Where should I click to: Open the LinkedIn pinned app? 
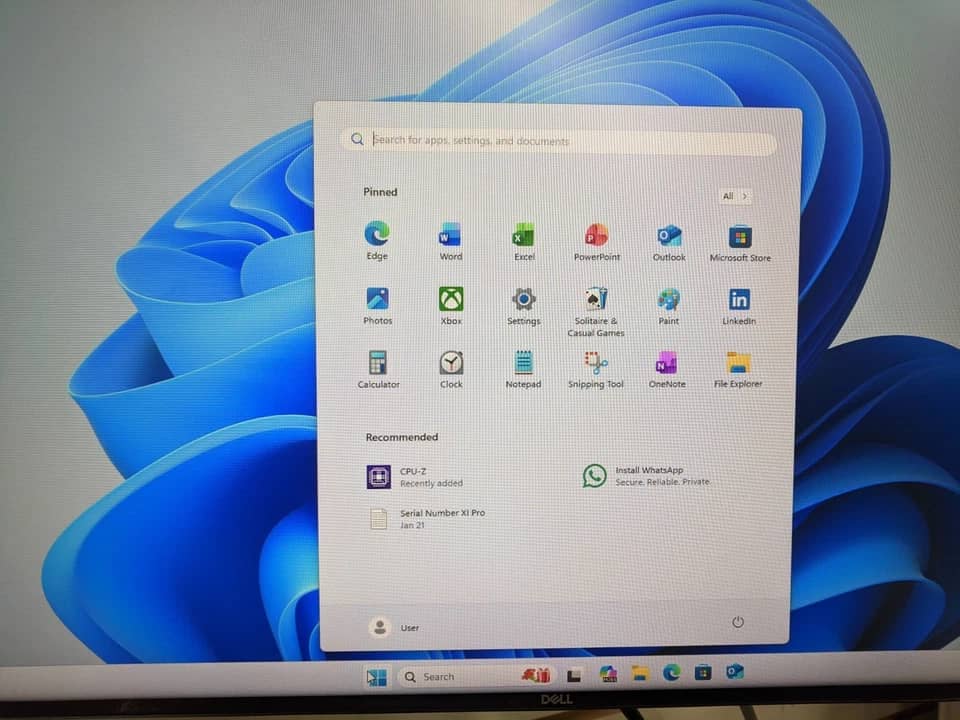pyautogui.click(x=739, y=307)
